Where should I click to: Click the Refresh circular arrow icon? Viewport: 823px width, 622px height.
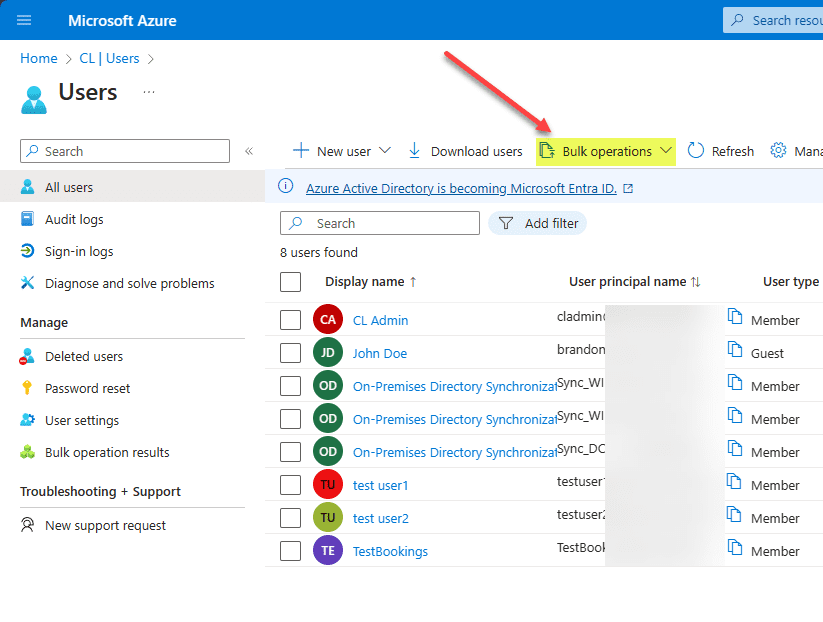695,151
